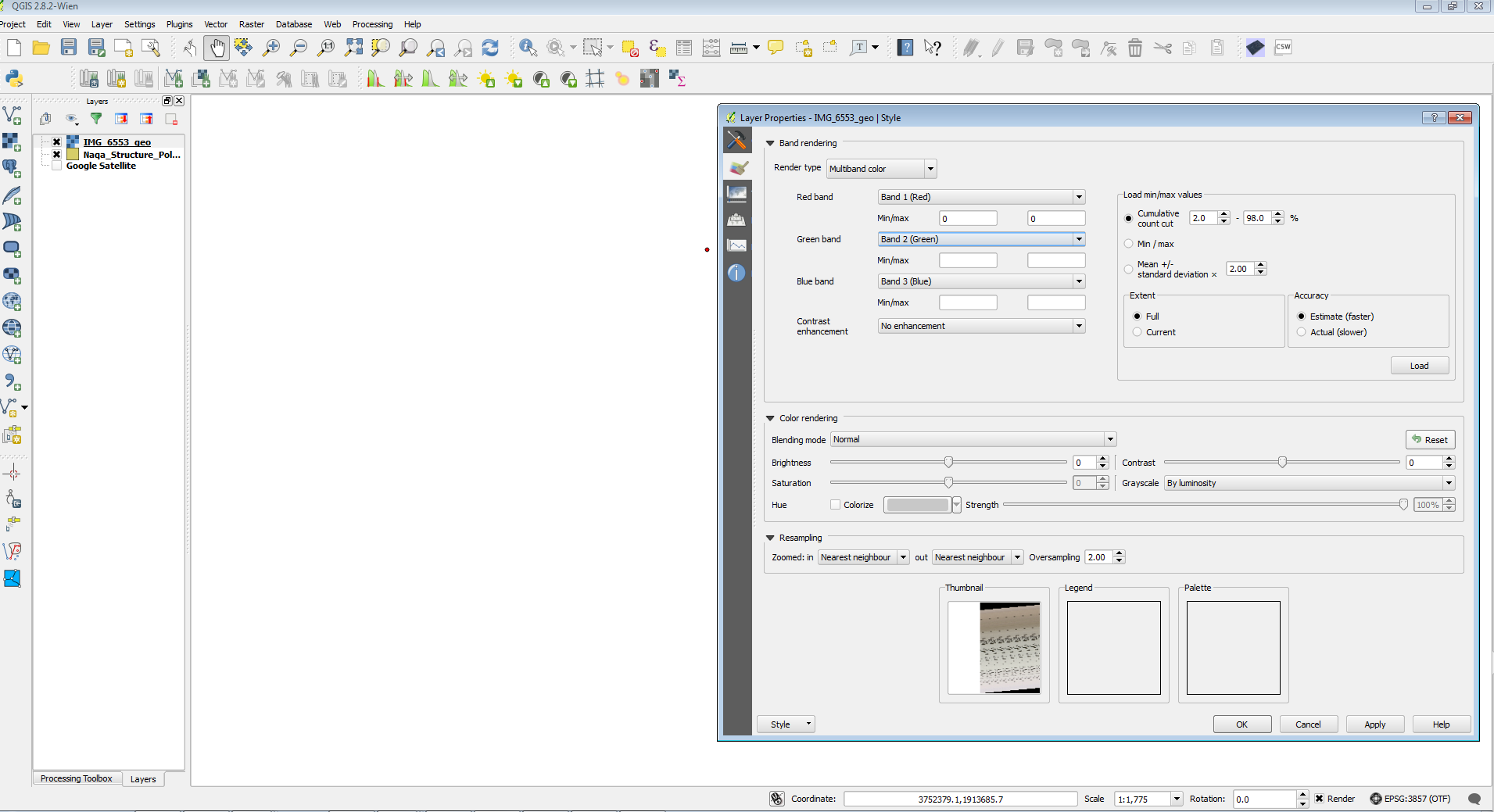
Task: Toggle visibility of IMG_6553_geo layer
Action: (x=56, y=141)
